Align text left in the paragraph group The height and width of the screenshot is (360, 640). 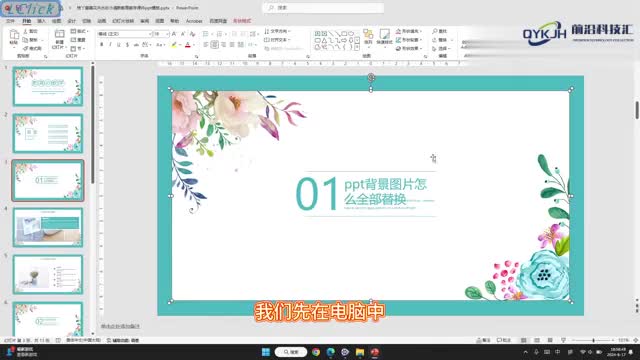(206, 44)
